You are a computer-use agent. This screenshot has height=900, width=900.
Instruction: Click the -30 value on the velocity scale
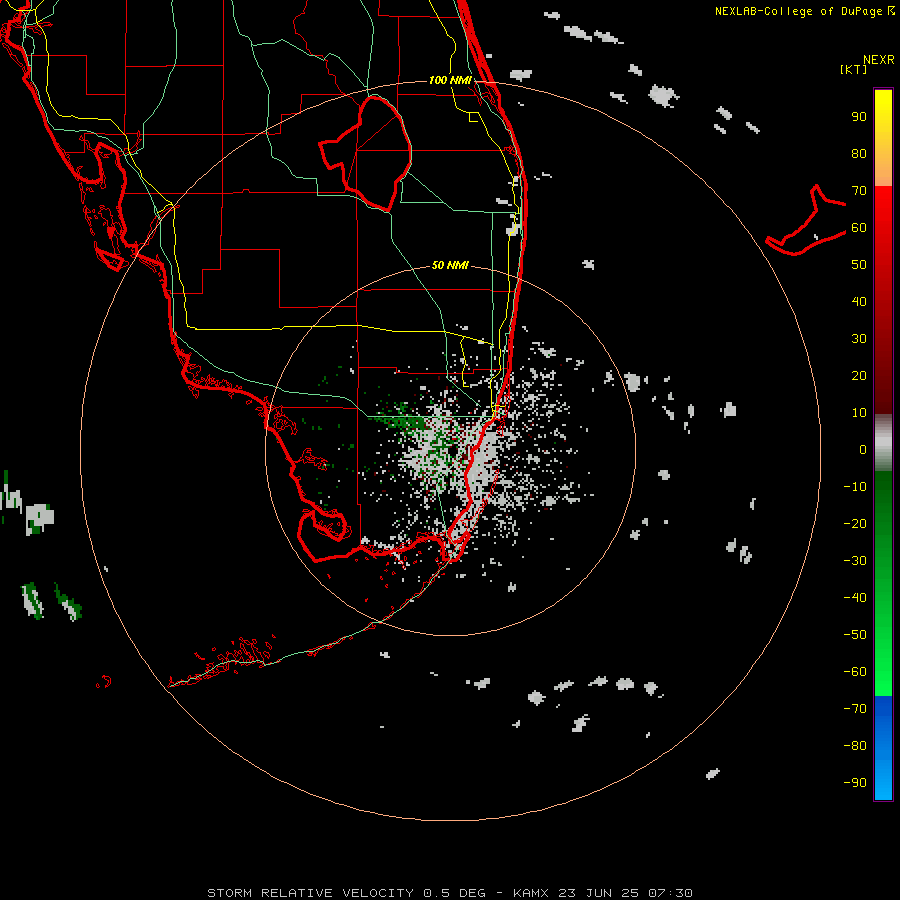coord(855,561)
